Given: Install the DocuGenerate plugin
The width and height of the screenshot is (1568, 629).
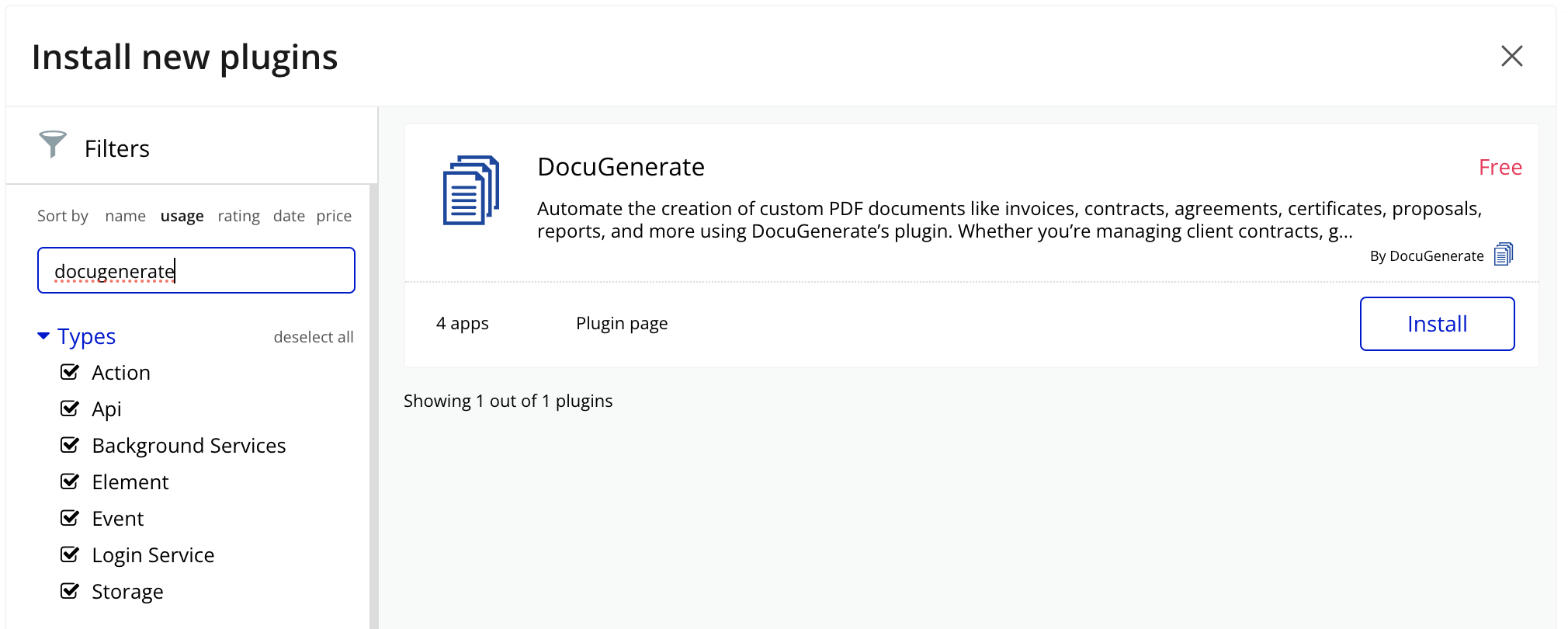Looking at the screenshot, I should coord(1436,324).
